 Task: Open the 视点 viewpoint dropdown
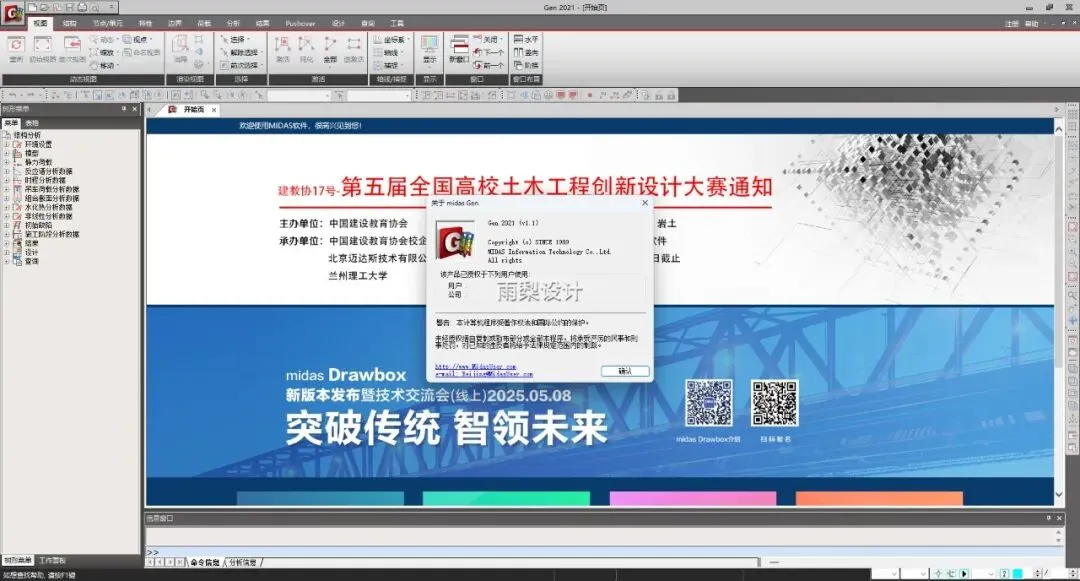[x=137, y=39]
